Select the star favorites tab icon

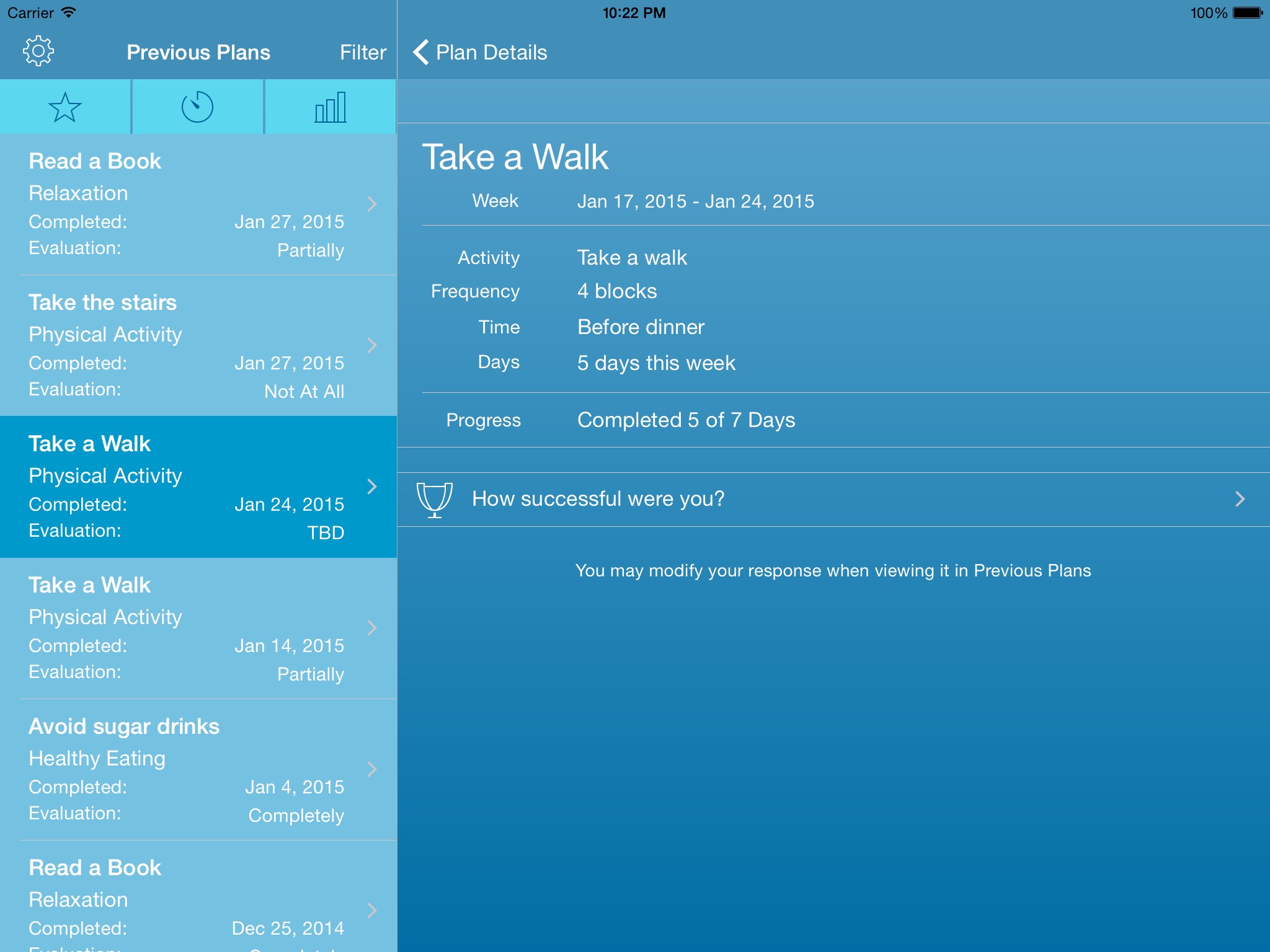pyautogui.click(x=65, y=107)
